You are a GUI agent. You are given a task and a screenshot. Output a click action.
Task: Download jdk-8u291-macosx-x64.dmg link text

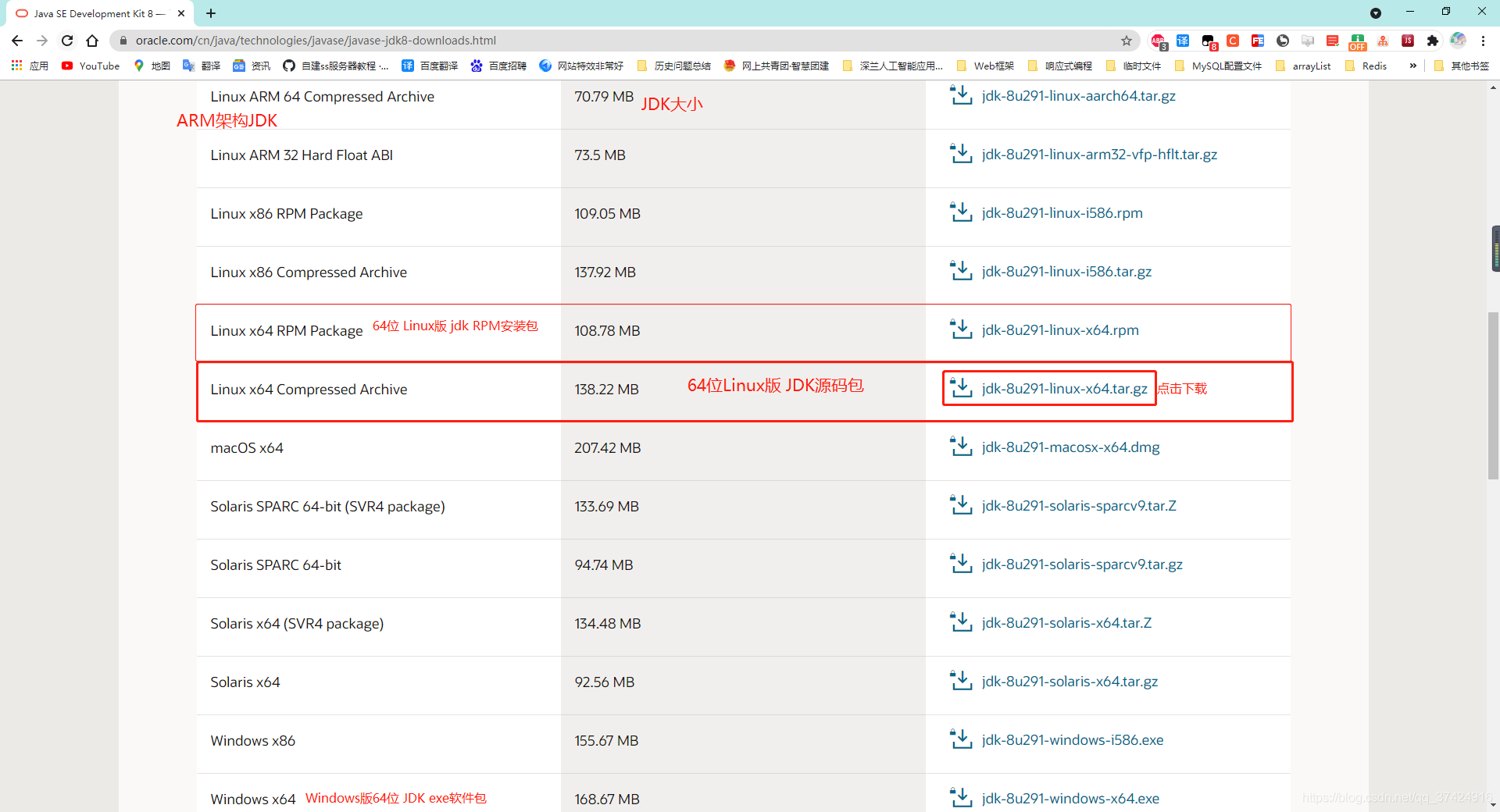click(1070, 447)
